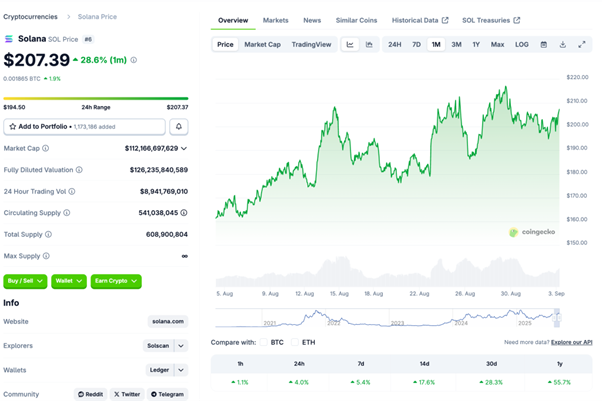Switch to the Similar Coins tab
This screenshot has width=602, height=401.
pyautogui.click(x=356, y=20)
